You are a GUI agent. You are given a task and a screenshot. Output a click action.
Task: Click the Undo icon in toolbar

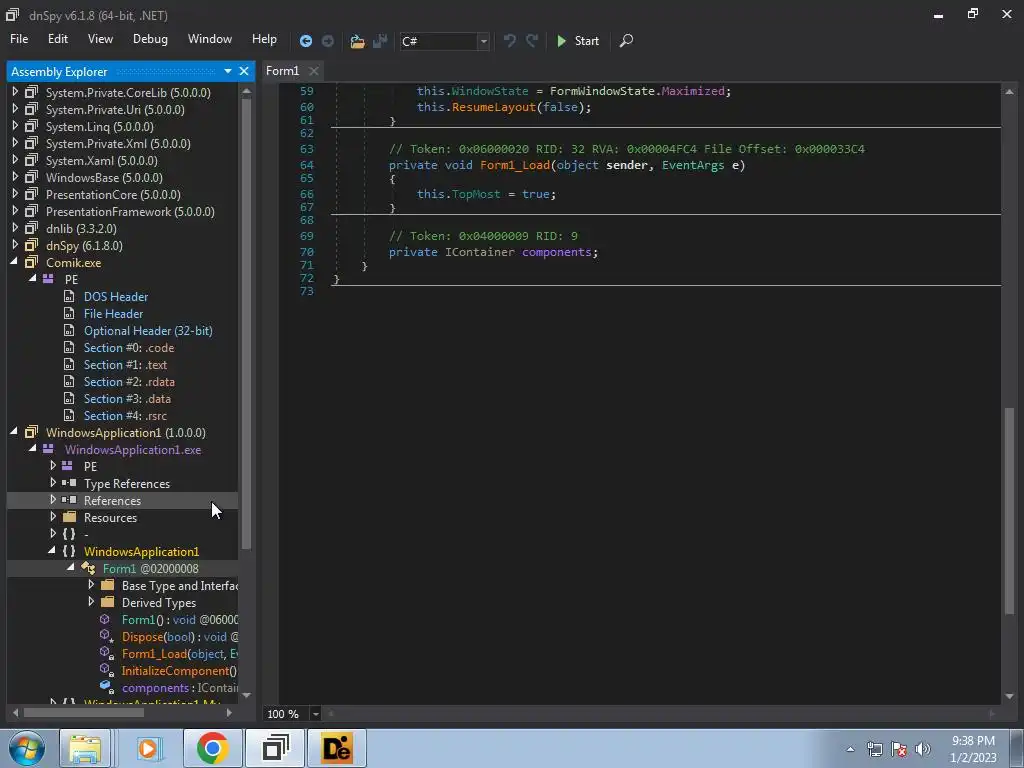(x=510, y=41)
